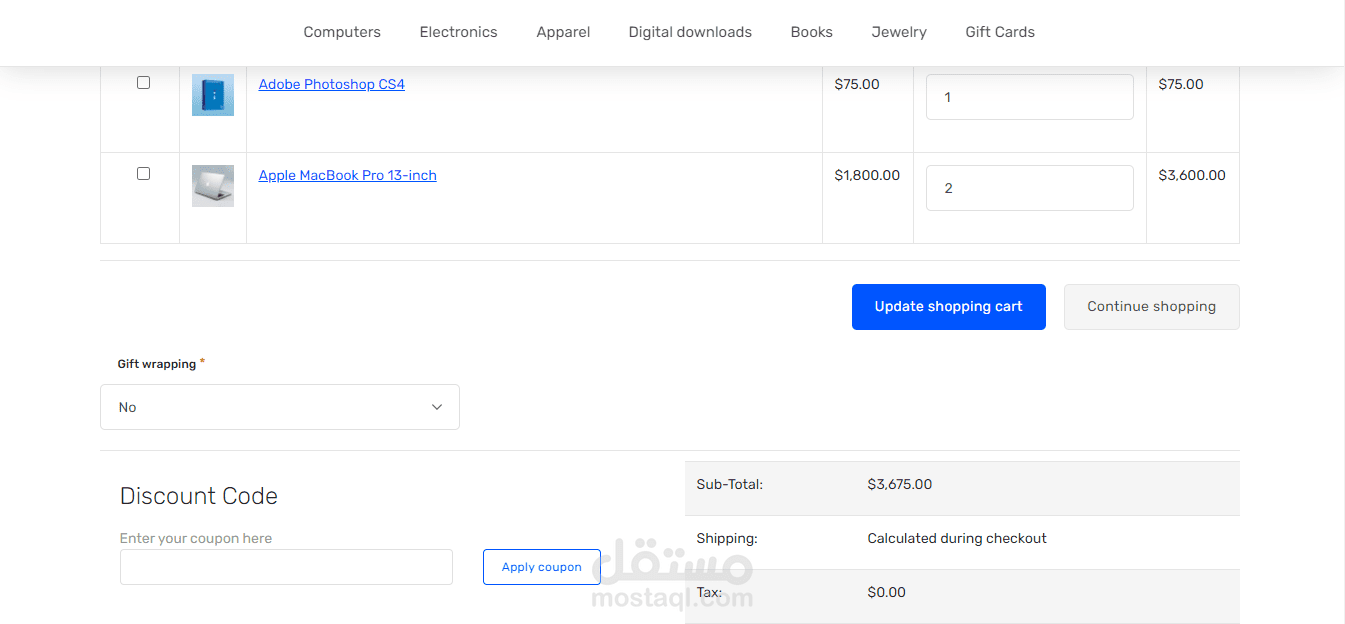
Task: Check the Adobe Photoshop CS4 remove checkbox
Action: 143,83
